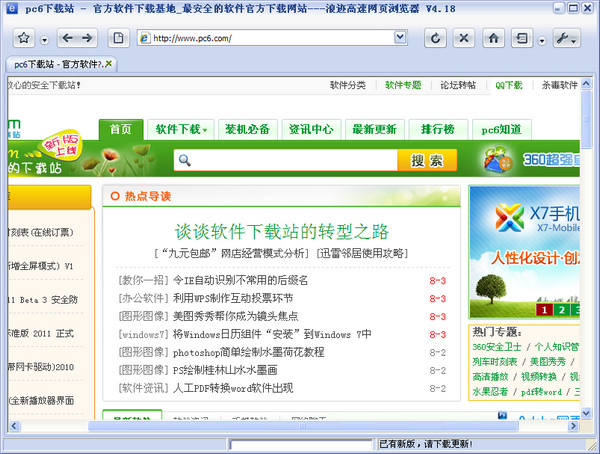The image size is (600, 454).
Task: Close the pc6下载站 tab
Action: pyautogui.click(x=111, y=64)
